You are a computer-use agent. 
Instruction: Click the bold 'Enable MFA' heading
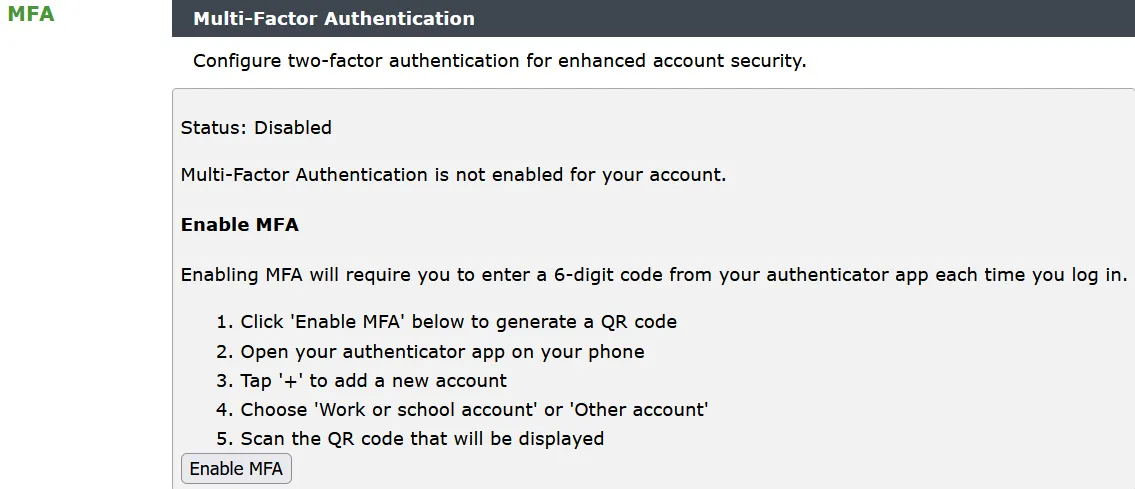[x=240, y=225]
